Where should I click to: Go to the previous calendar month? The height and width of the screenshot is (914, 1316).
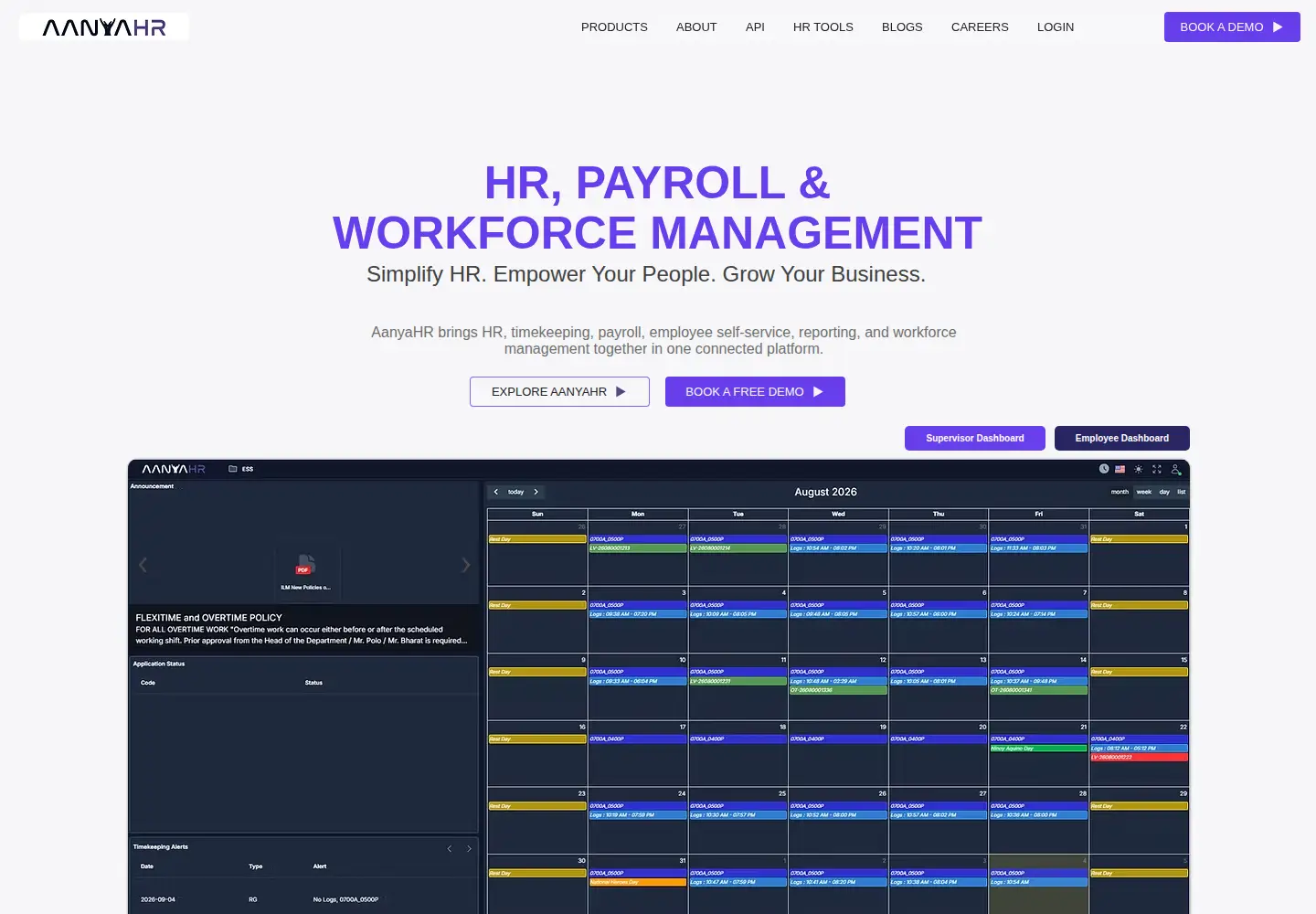(x=496, y=492)
